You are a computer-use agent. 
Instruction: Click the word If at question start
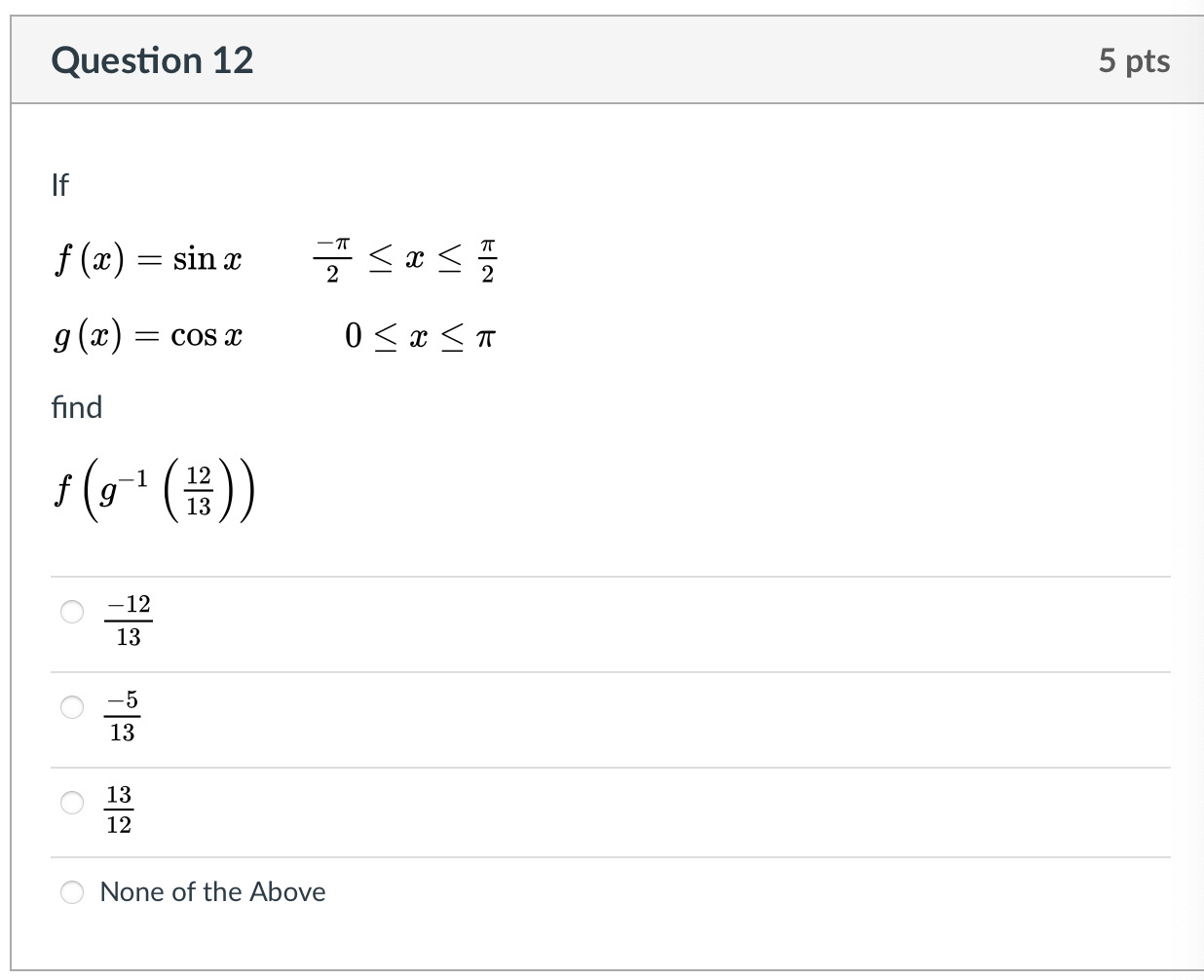coord(59,185)
